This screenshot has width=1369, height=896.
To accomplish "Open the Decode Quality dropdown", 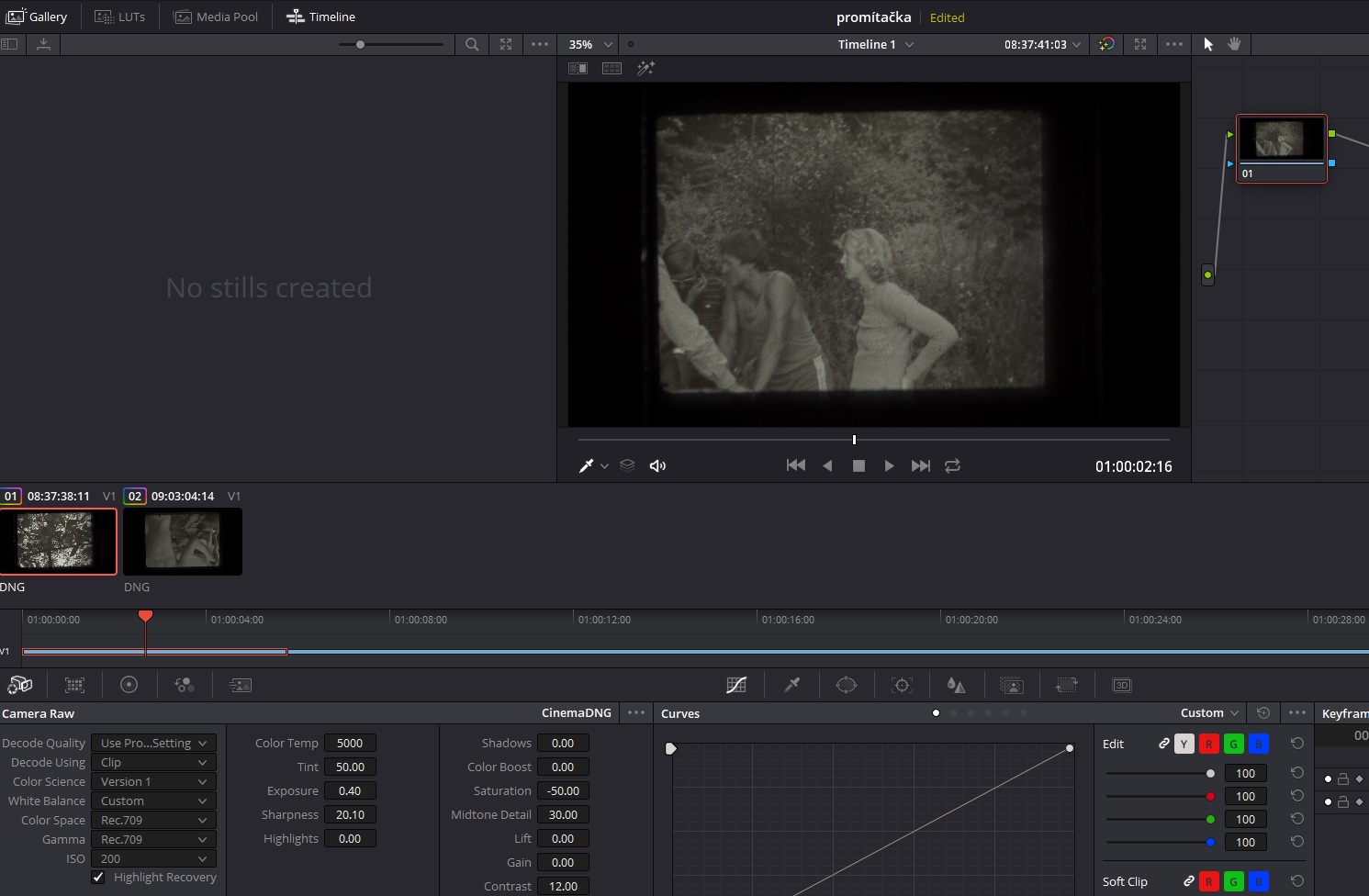I will [x=153, y=743].
